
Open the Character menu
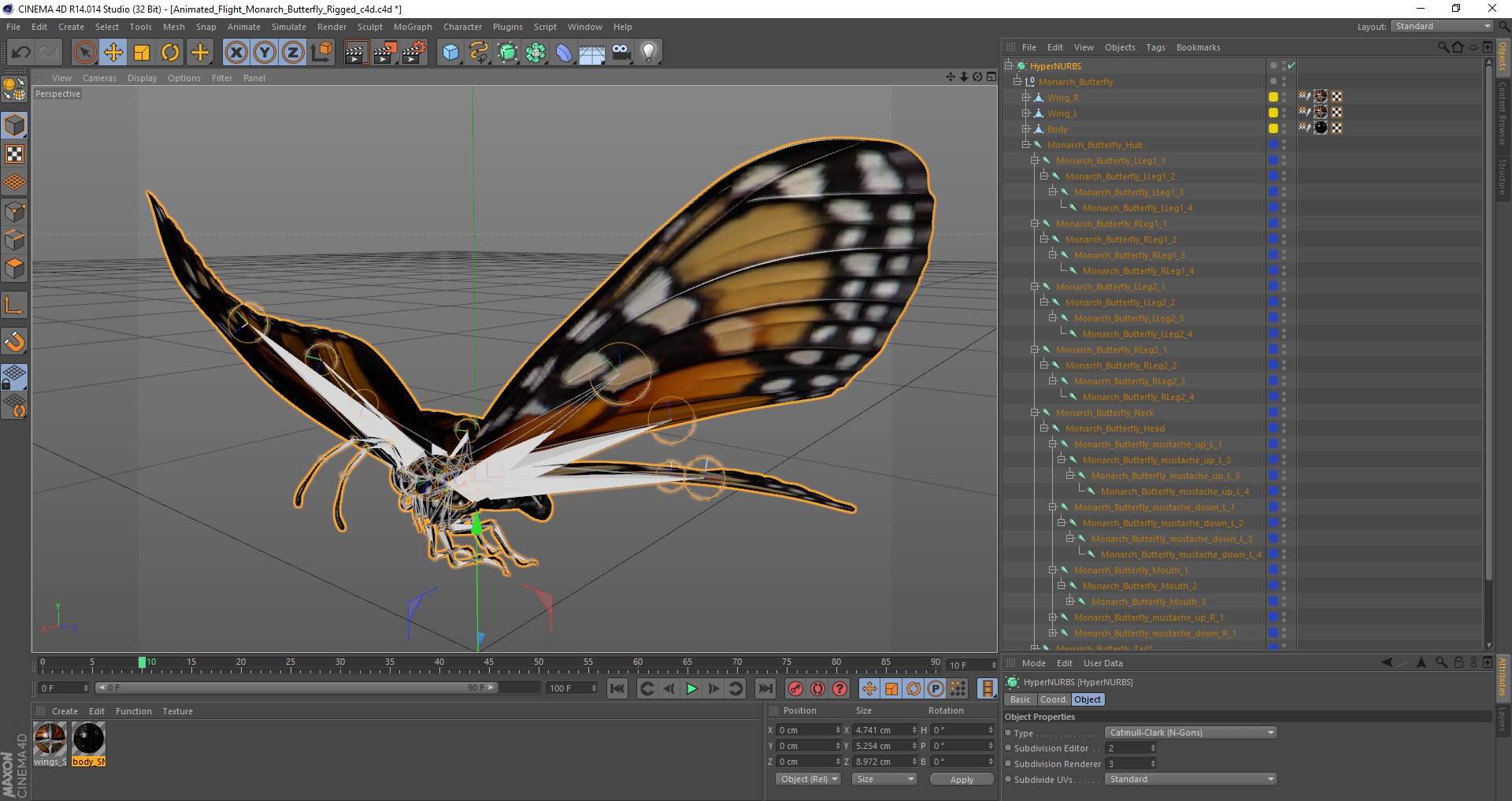(462, 27)
